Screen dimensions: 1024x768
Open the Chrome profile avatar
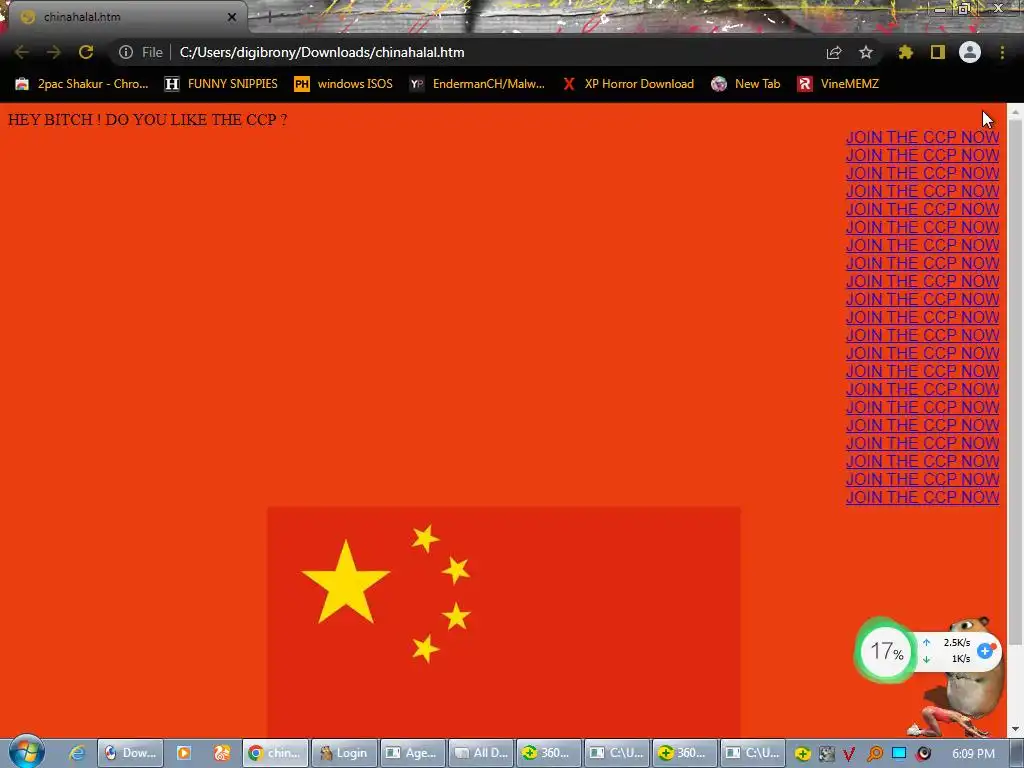(x=970, y=52)
